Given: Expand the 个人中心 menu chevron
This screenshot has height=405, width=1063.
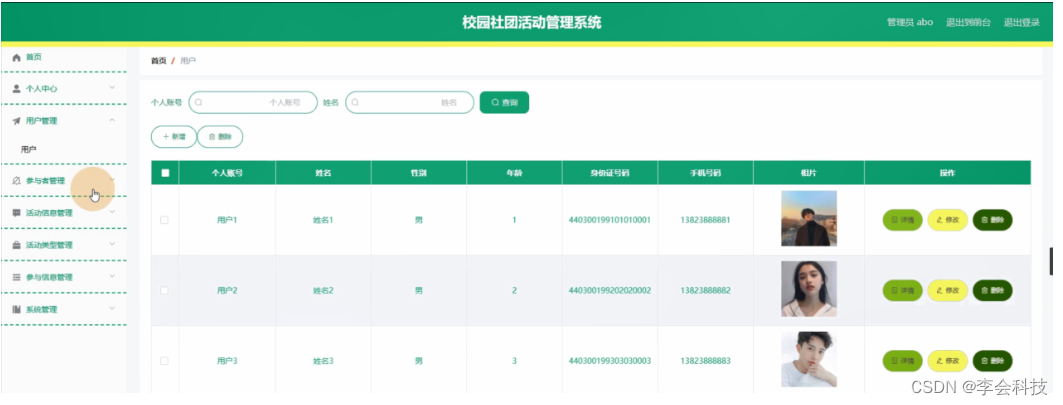Looking at the screenshot, I should pyautogui.click(x=113, y=88).
